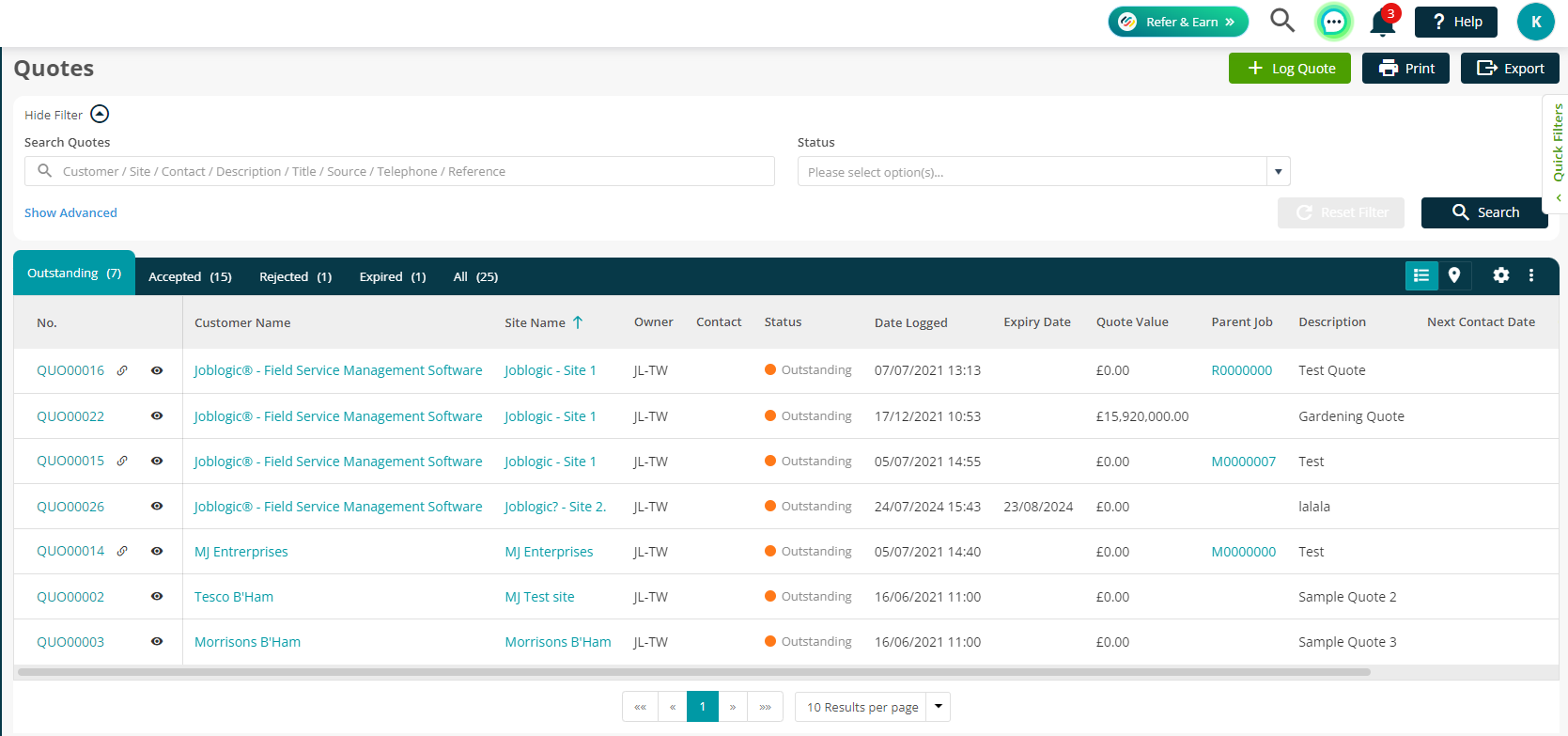This screenshot has width=1568, height=736.
Task: Focus the Search Quotes input field
Action: (399, 171)
